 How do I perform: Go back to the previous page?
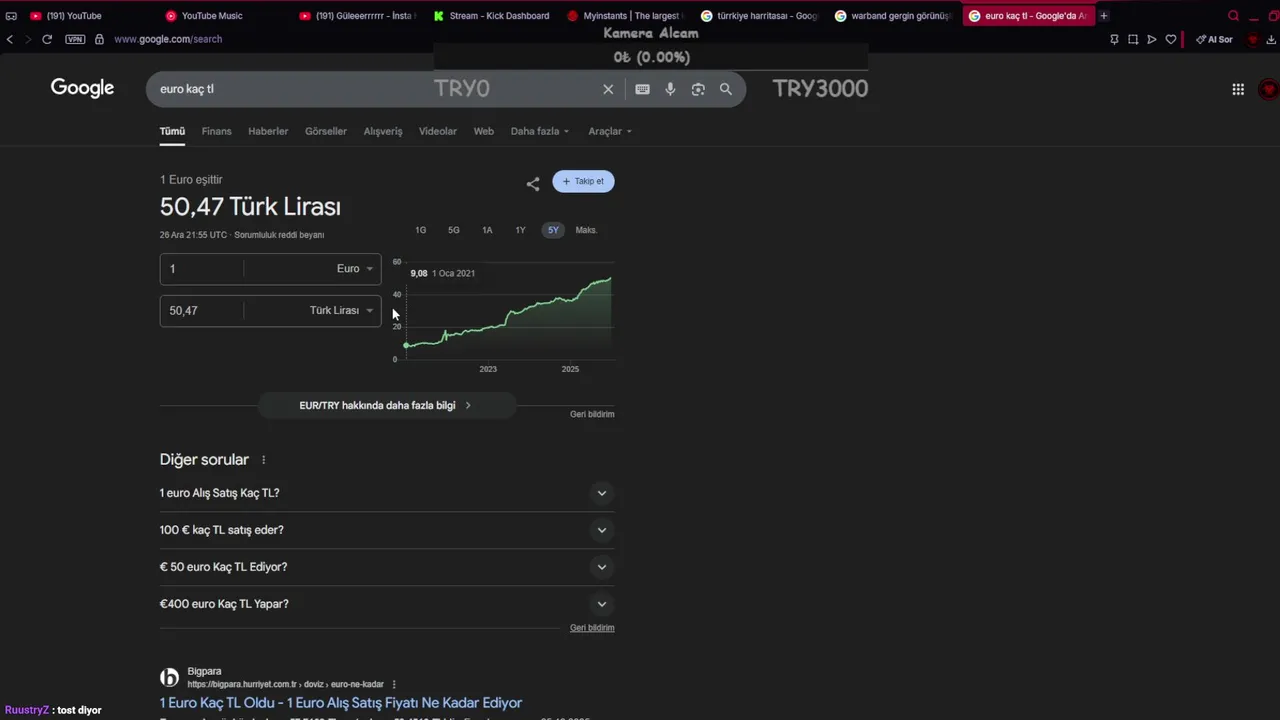[x=10, y=39]
